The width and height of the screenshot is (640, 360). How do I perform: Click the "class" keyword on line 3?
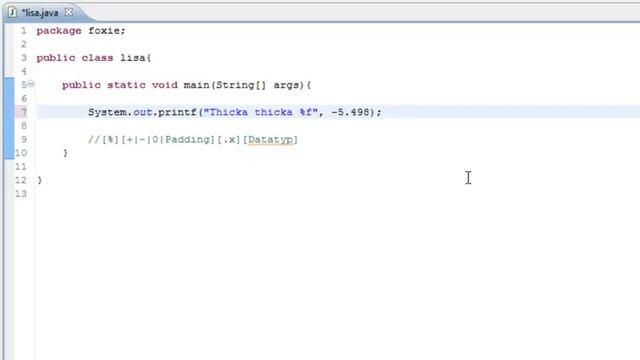97,58
